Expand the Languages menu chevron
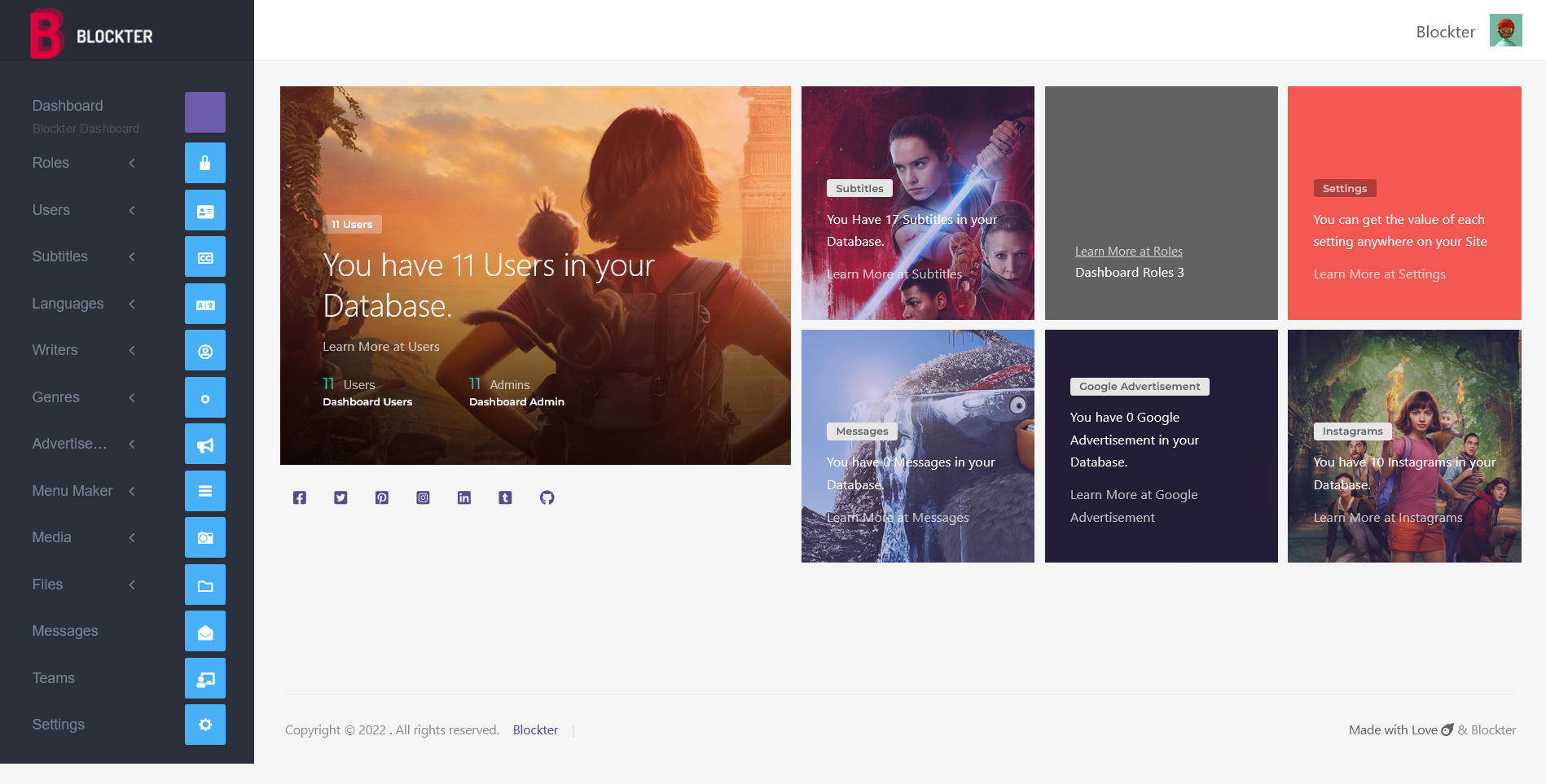The width and height of the screenshot is (1546, 784). point(132,304)
